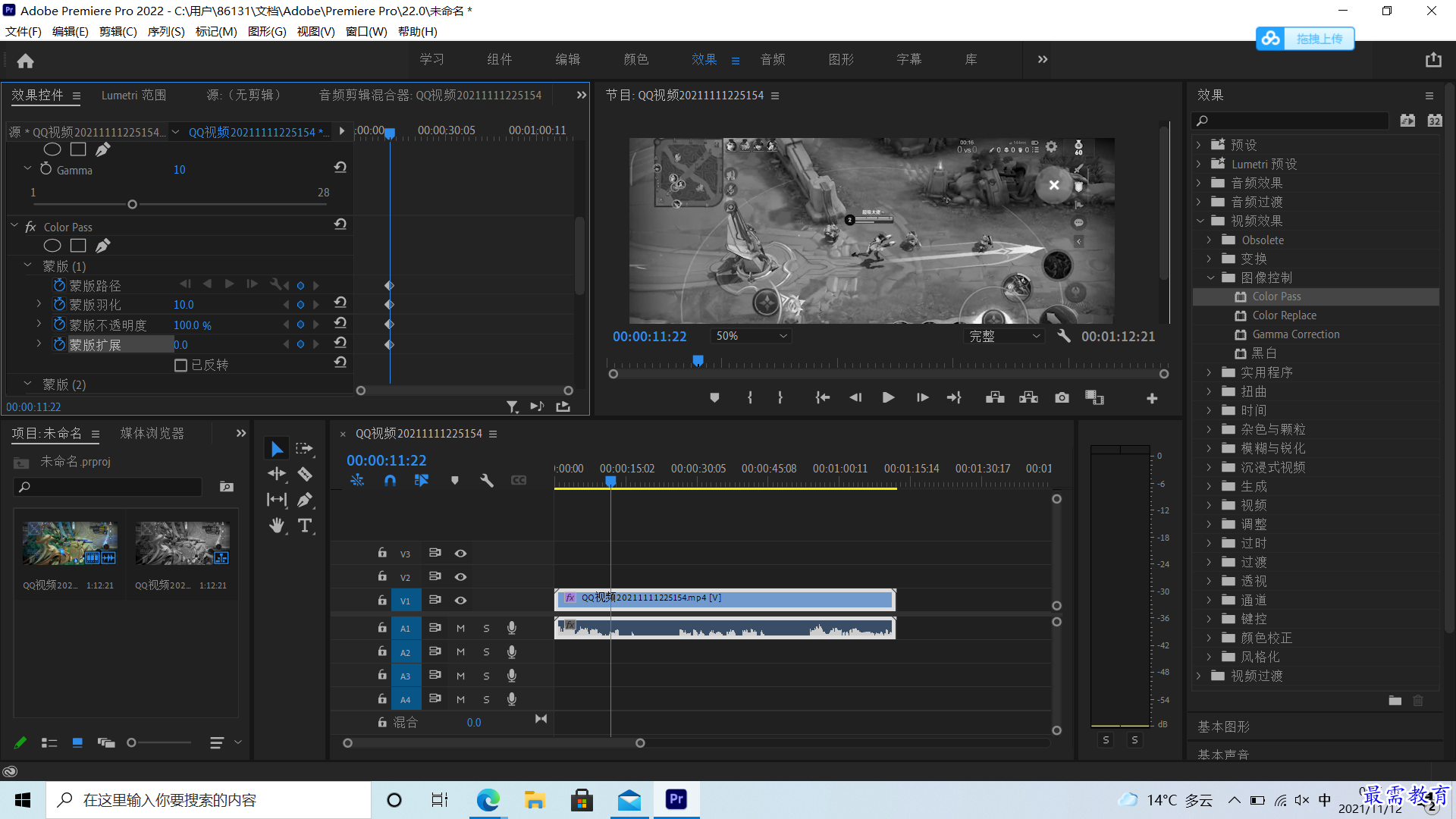Open the 基本图形 panel
Image resolution: width=1456 pixels, height=819 pixels.
[1223, 726]
